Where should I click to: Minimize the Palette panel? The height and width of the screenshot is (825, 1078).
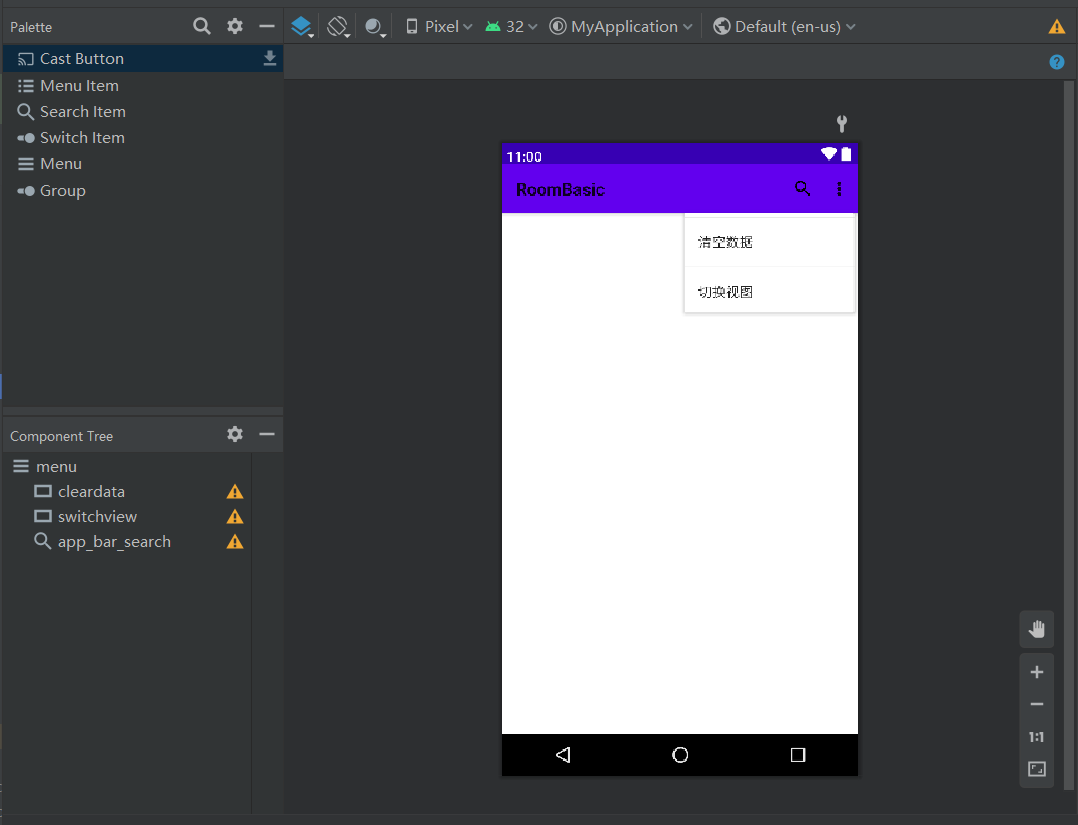click(x=267, y=26)
